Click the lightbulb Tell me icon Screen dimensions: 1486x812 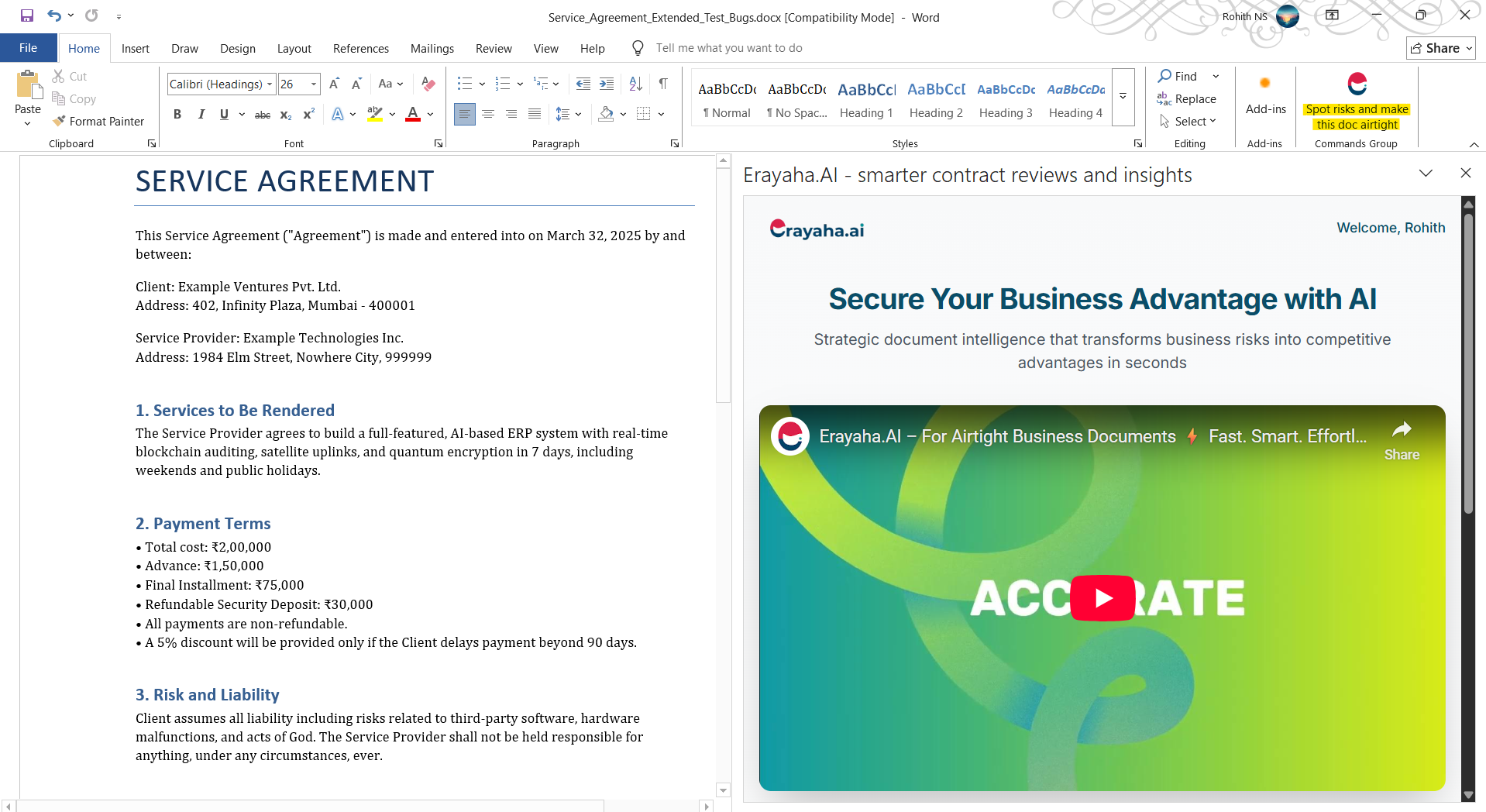click(638, 48)
